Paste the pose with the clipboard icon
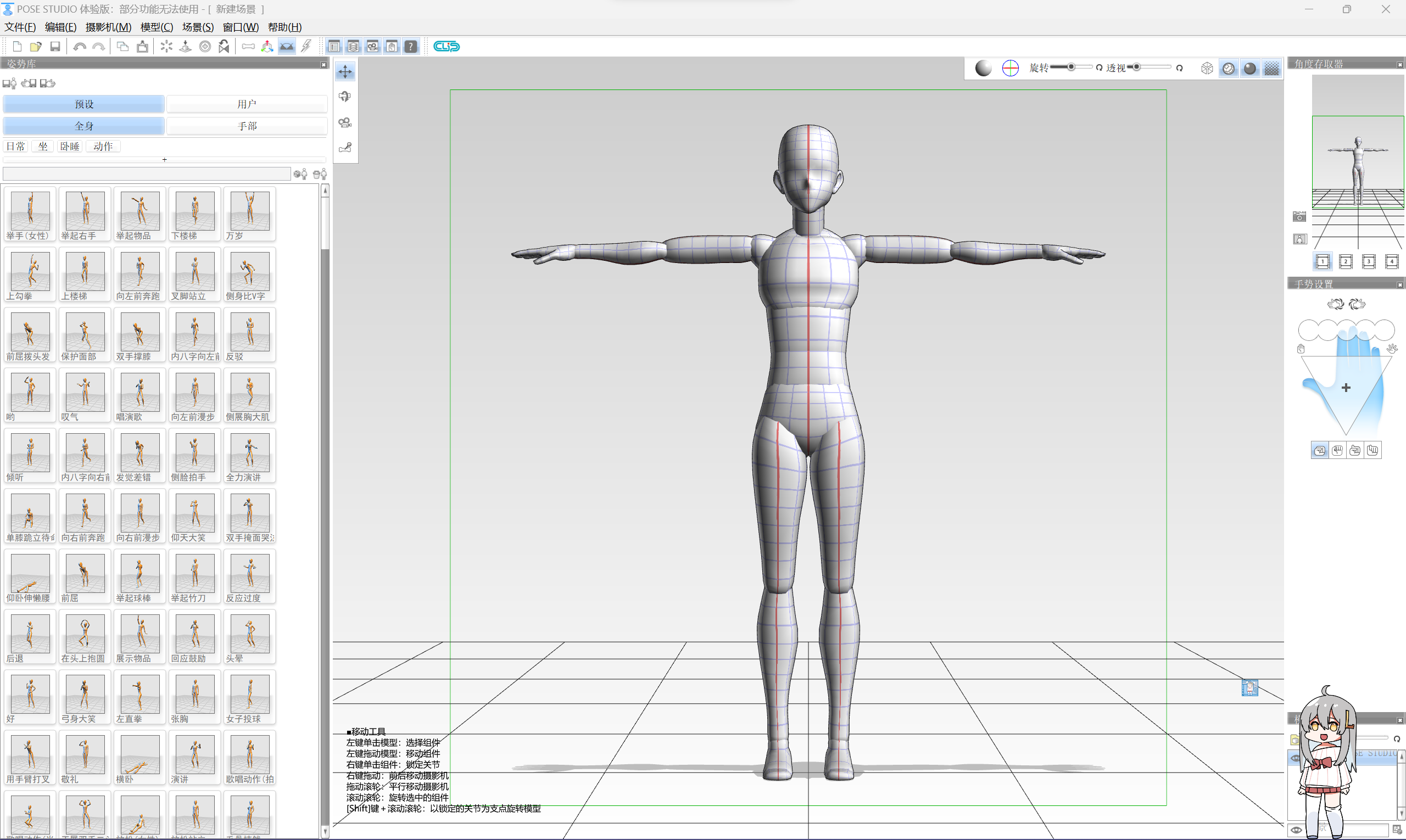The width and height of the screenshot is (1406, 840). [142, 47]
